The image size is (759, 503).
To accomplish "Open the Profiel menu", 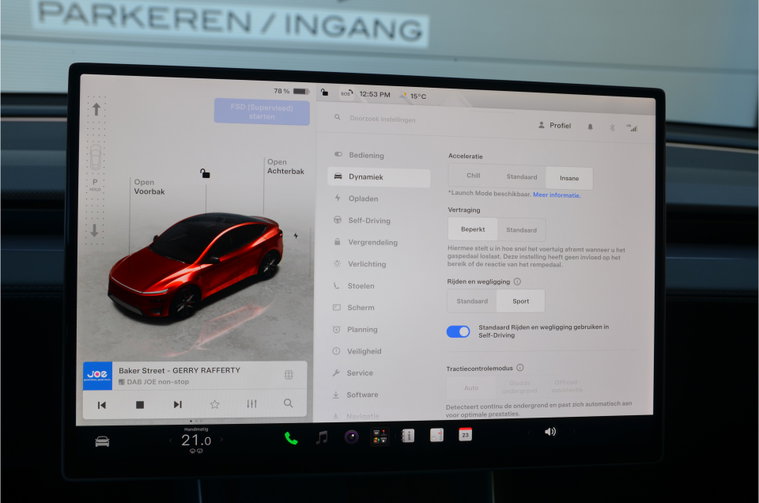I will point(555,125).
